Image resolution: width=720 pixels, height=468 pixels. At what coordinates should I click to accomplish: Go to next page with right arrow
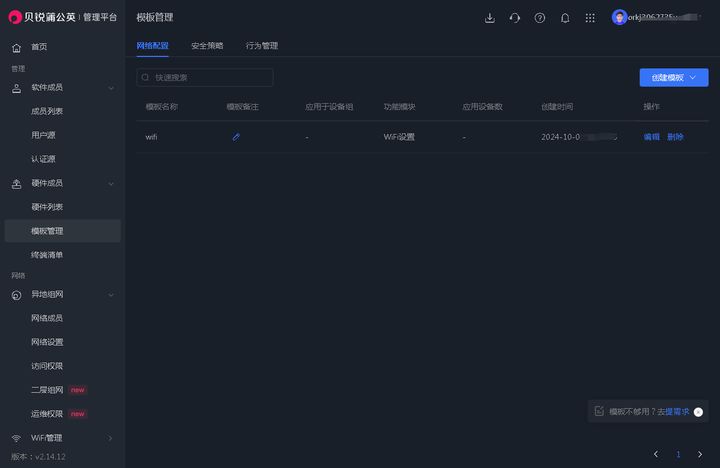tap(700, 454)
